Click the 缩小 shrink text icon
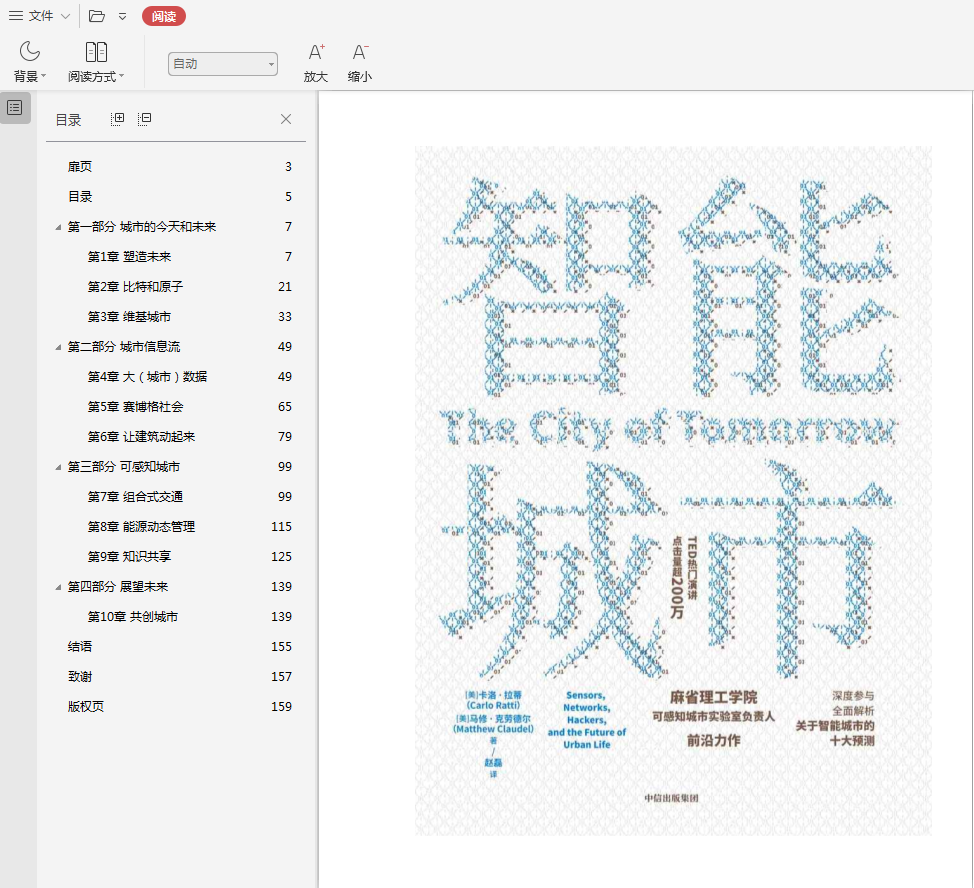 click(360, 52)
